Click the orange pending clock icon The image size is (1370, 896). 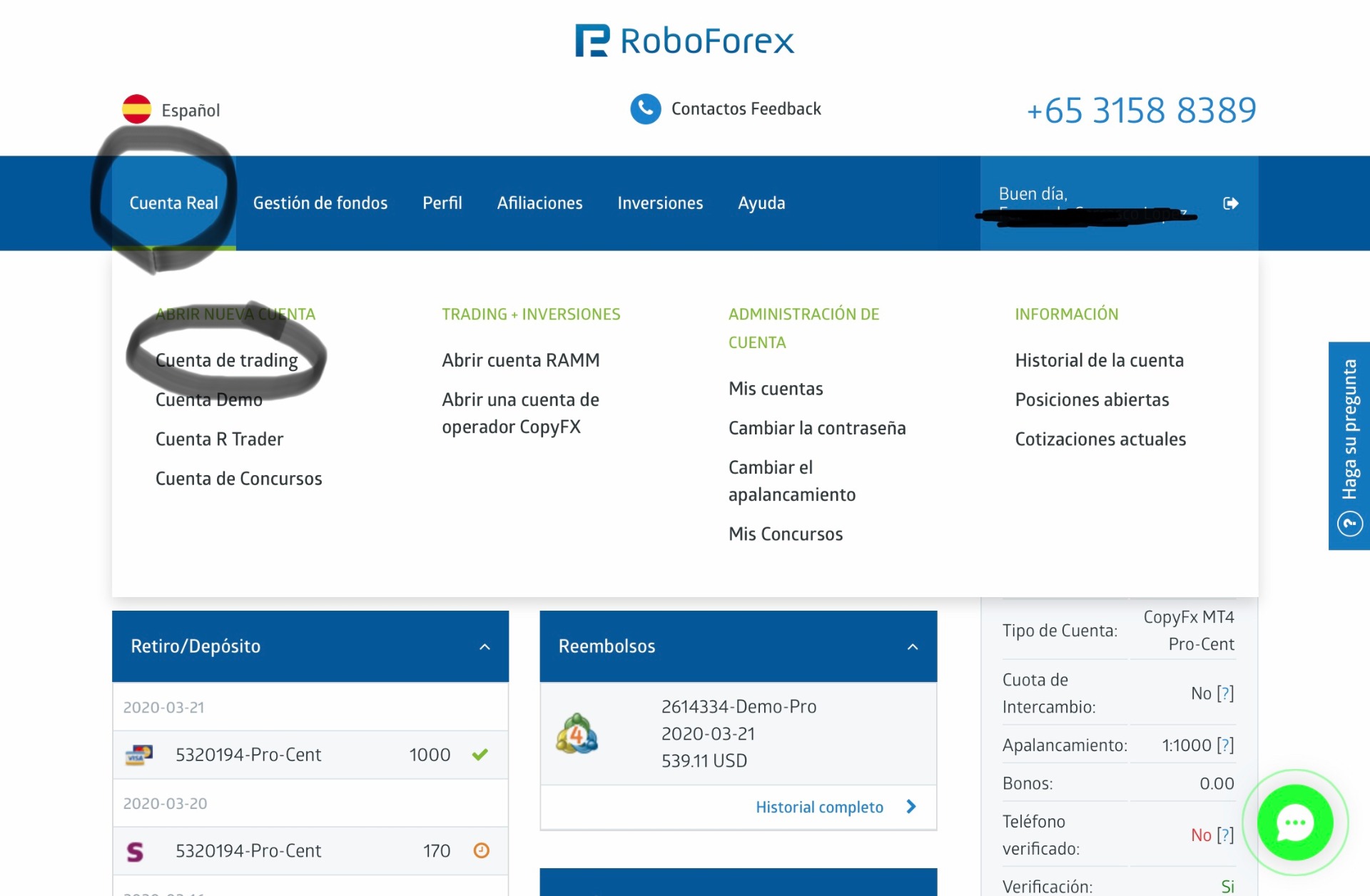[x=482, y=850]
